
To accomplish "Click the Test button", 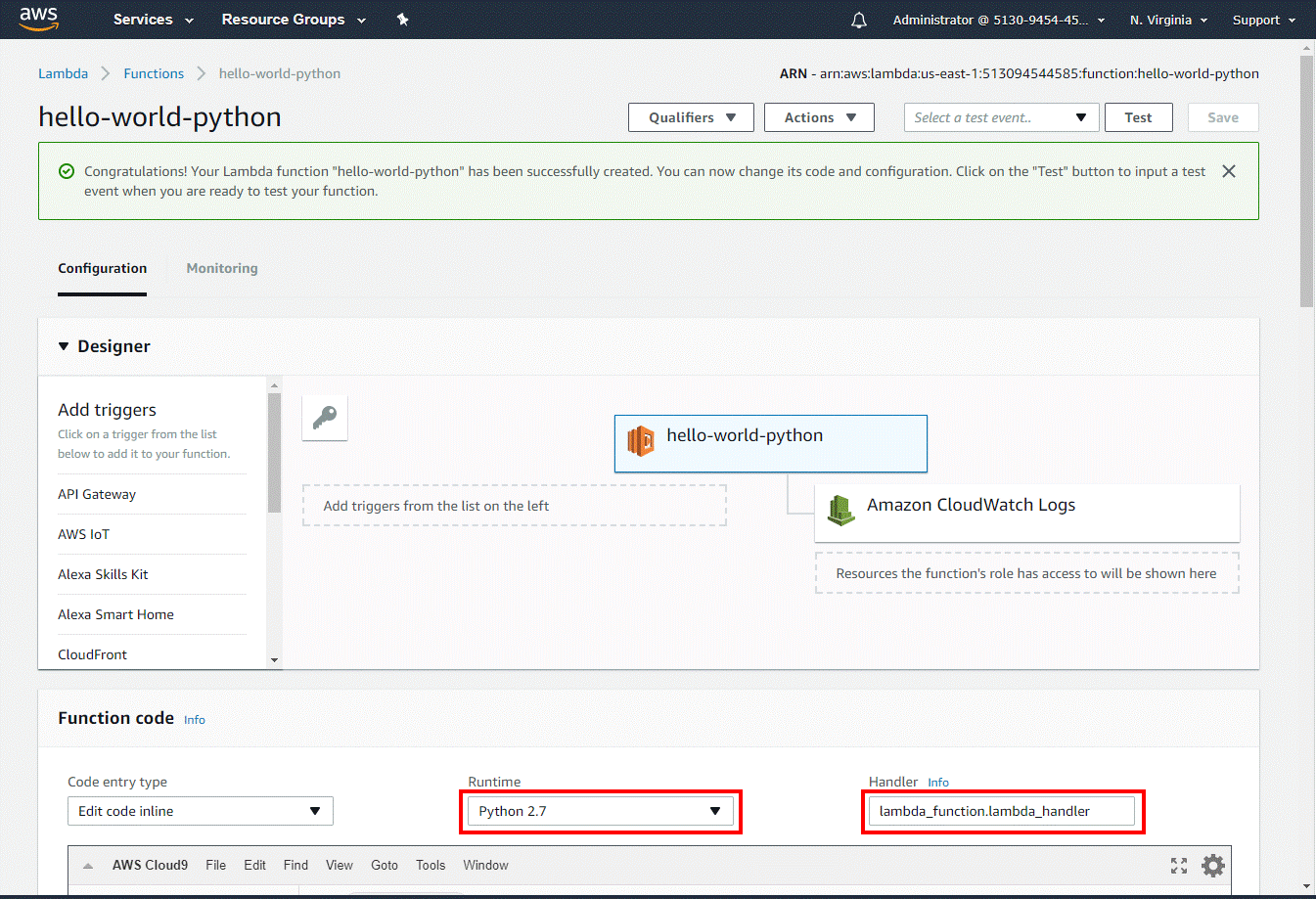I will click(1138, 117).
